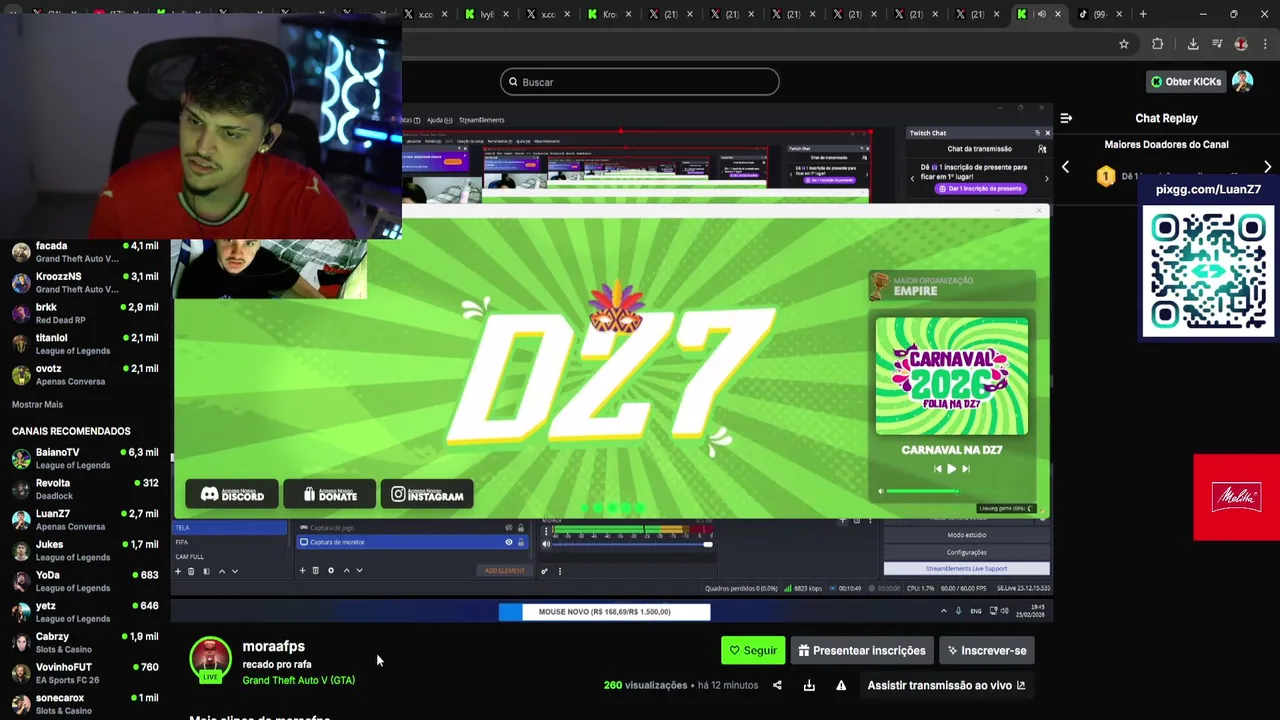This screenshot has height=720, width=1280.
Task: Open a new browser tab
Action: point(1143,14)
